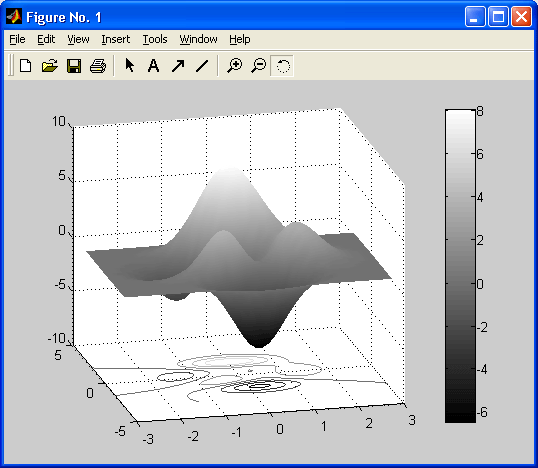Click the 'Figure No. 1' title bar text

pyautogui.click(x=64, y=17)
